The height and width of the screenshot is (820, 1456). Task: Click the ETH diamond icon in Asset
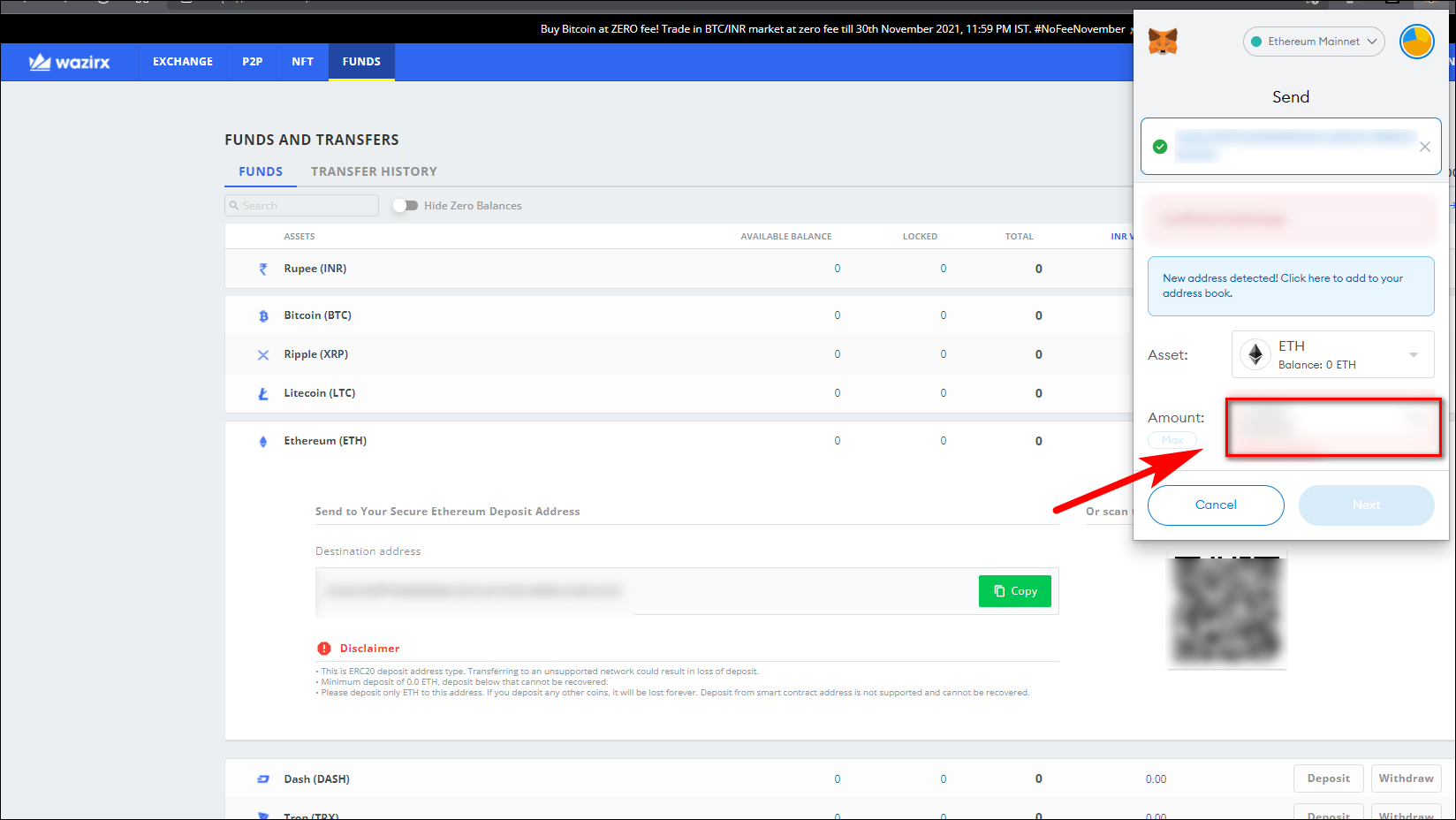(1255, 354)
